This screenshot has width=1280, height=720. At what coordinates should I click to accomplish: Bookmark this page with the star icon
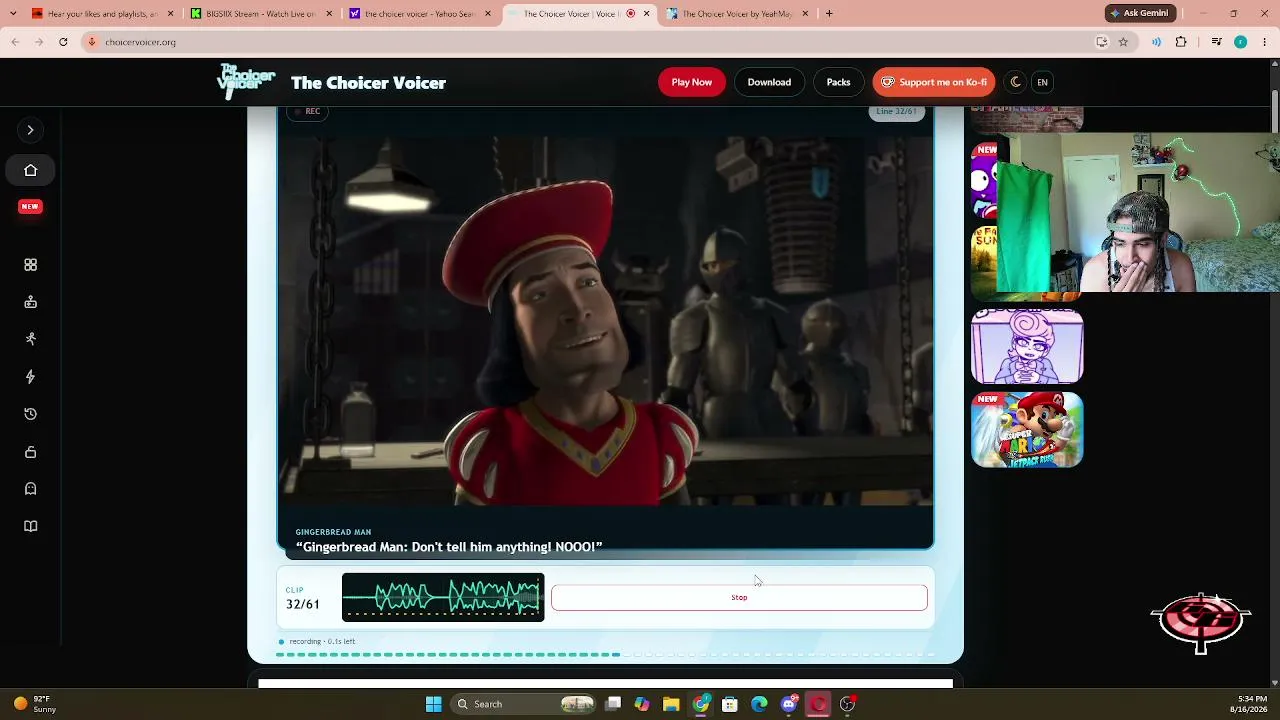coord(1123,42)
